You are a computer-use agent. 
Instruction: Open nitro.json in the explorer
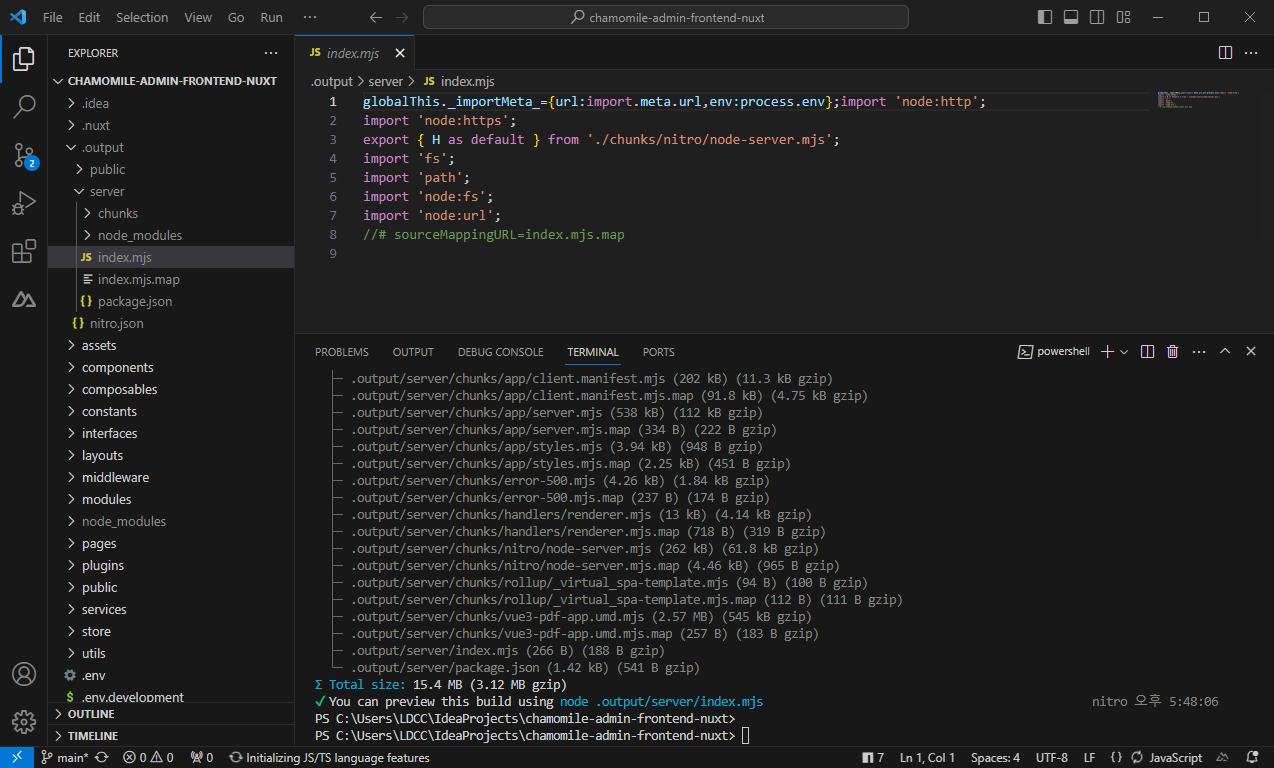(x=171, y=323)
